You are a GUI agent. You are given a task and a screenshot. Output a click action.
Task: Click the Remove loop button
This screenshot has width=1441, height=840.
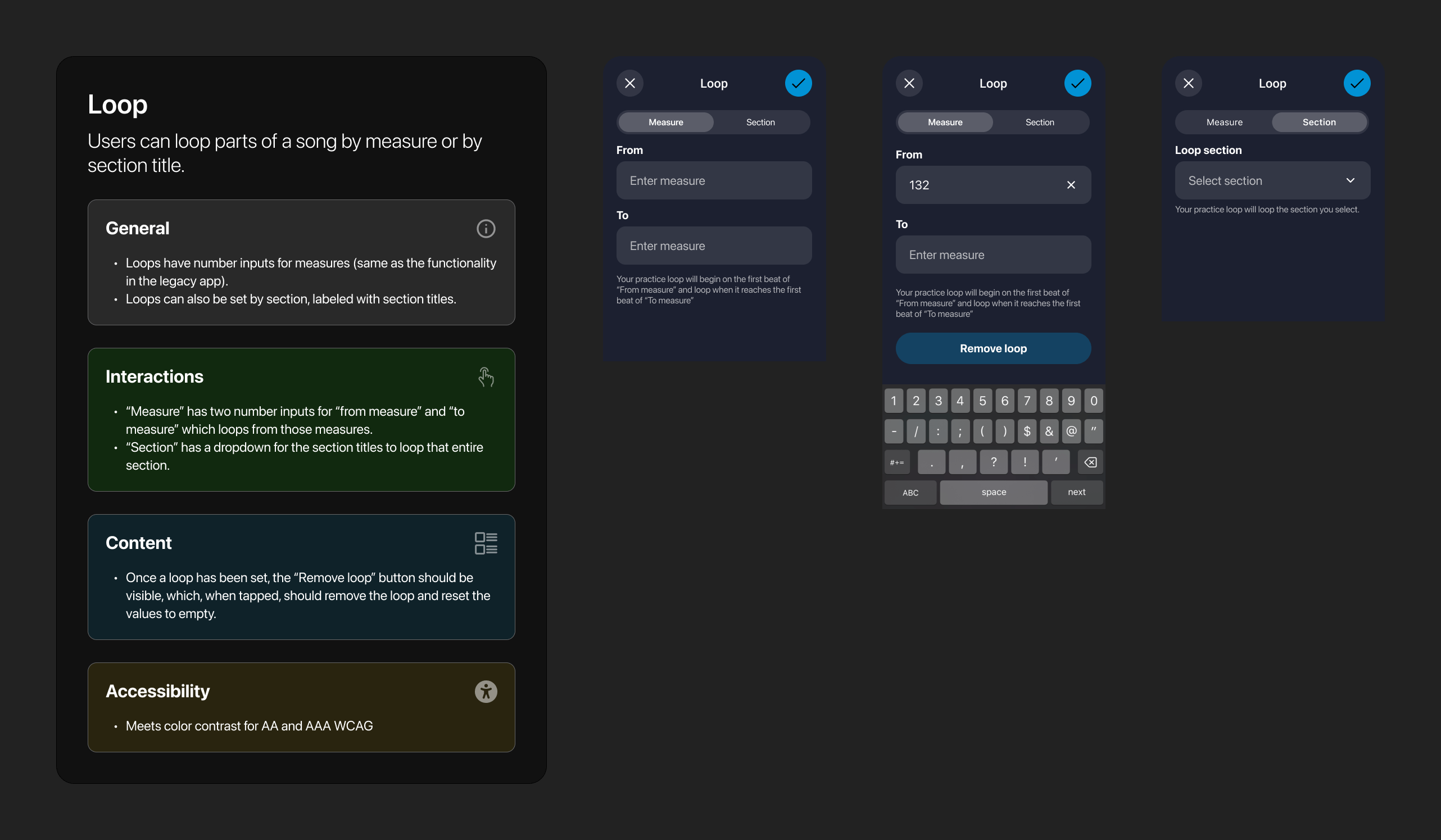pos(993,348)
